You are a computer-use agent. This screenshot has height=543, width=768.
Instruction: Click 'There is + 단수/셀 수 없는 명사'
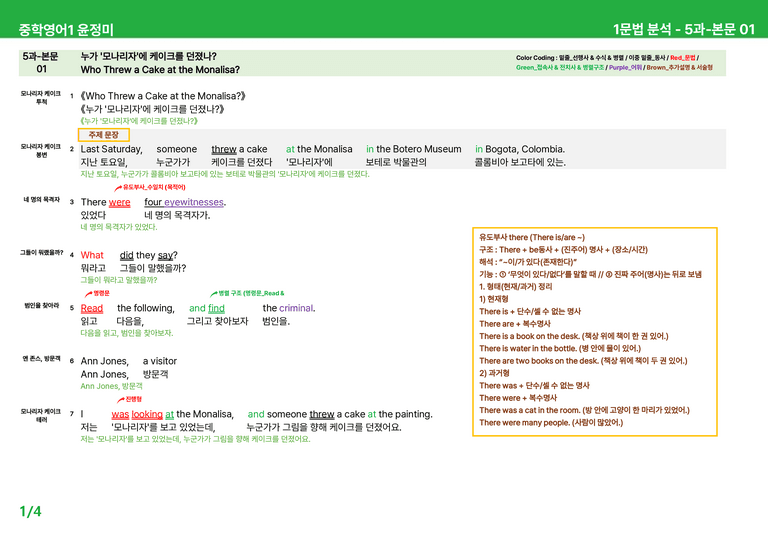(x=530, y=311)
